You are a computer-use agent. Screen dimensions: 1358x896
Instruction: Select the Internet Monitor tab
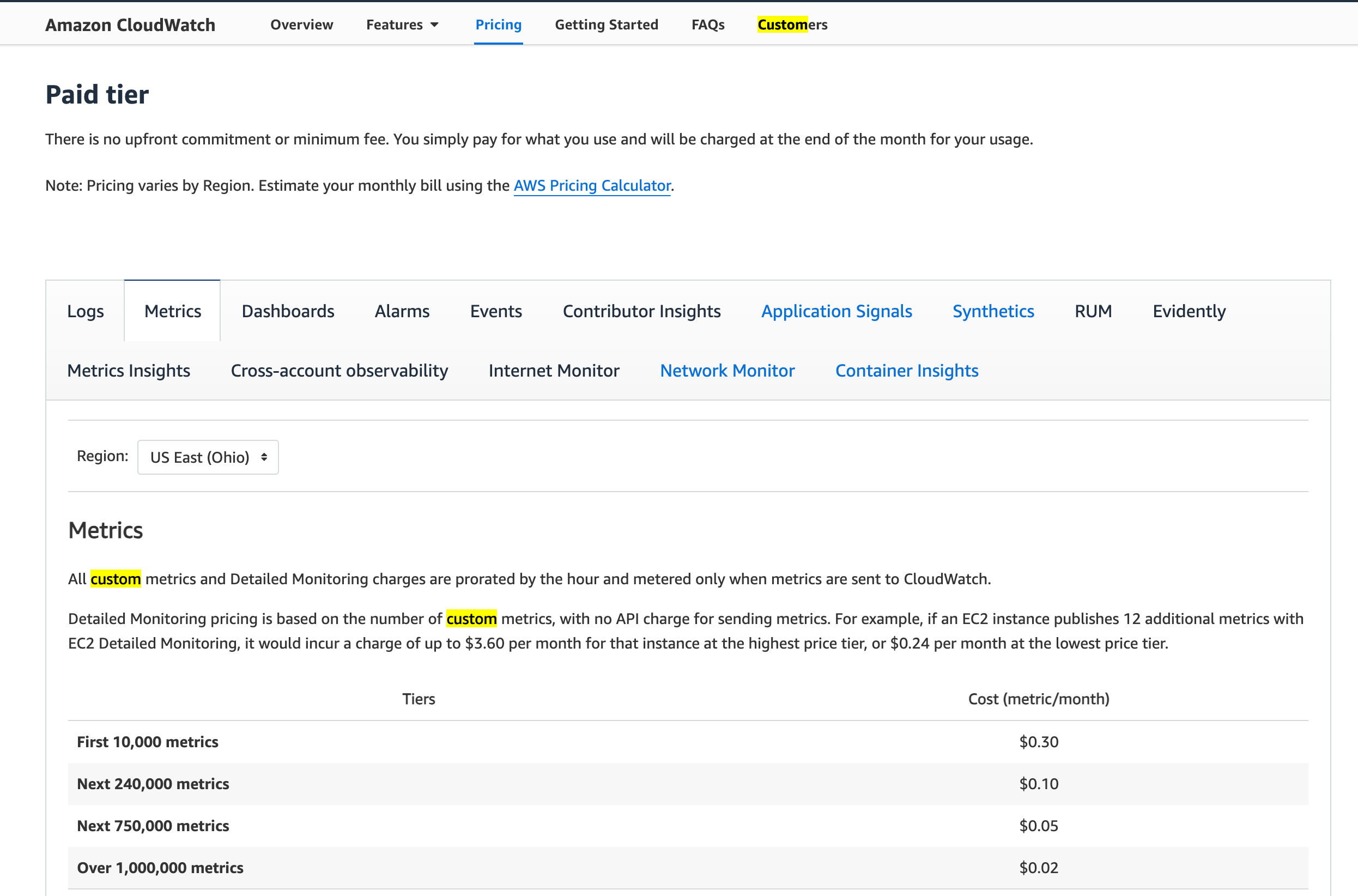click(554, 370)
